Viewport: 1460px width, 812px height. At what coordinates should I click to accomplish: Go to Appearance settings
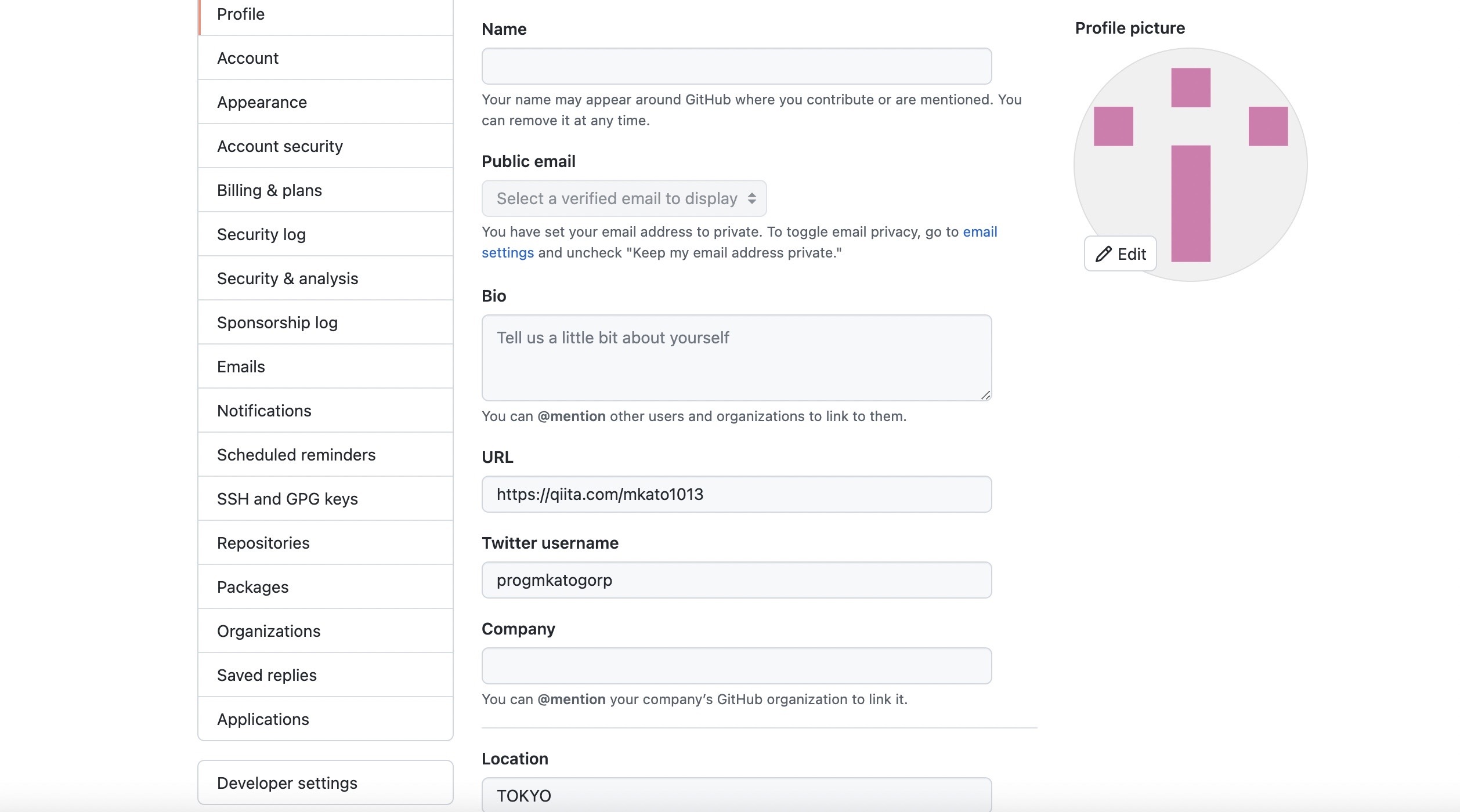(262, 102)
